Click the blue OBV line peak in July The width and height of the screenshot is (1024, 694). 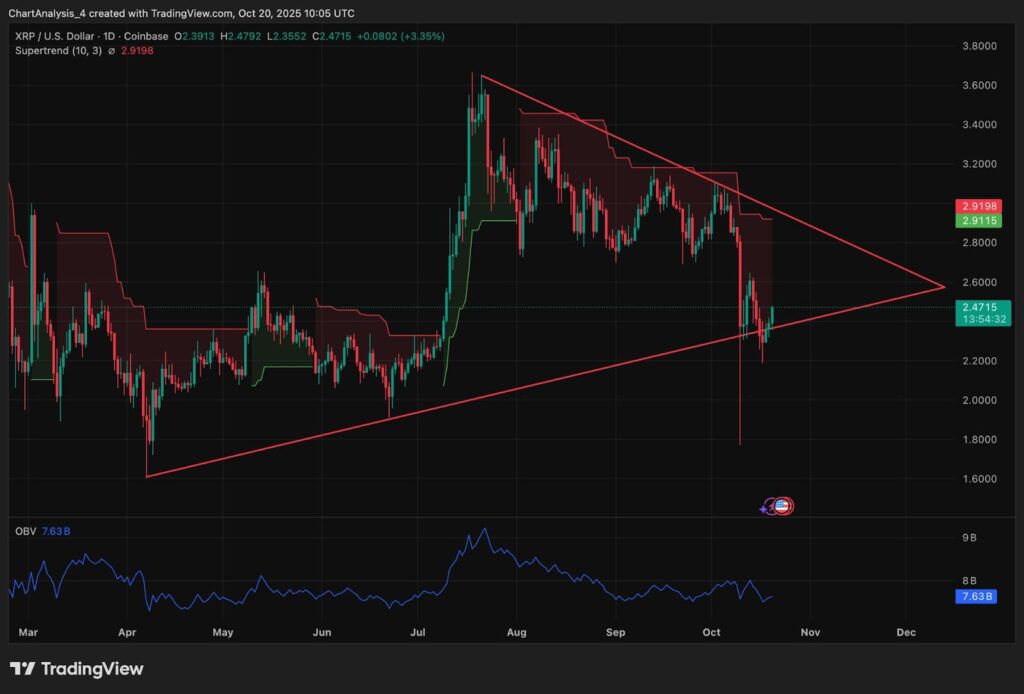pyautogui.click(x=485, y=530)
